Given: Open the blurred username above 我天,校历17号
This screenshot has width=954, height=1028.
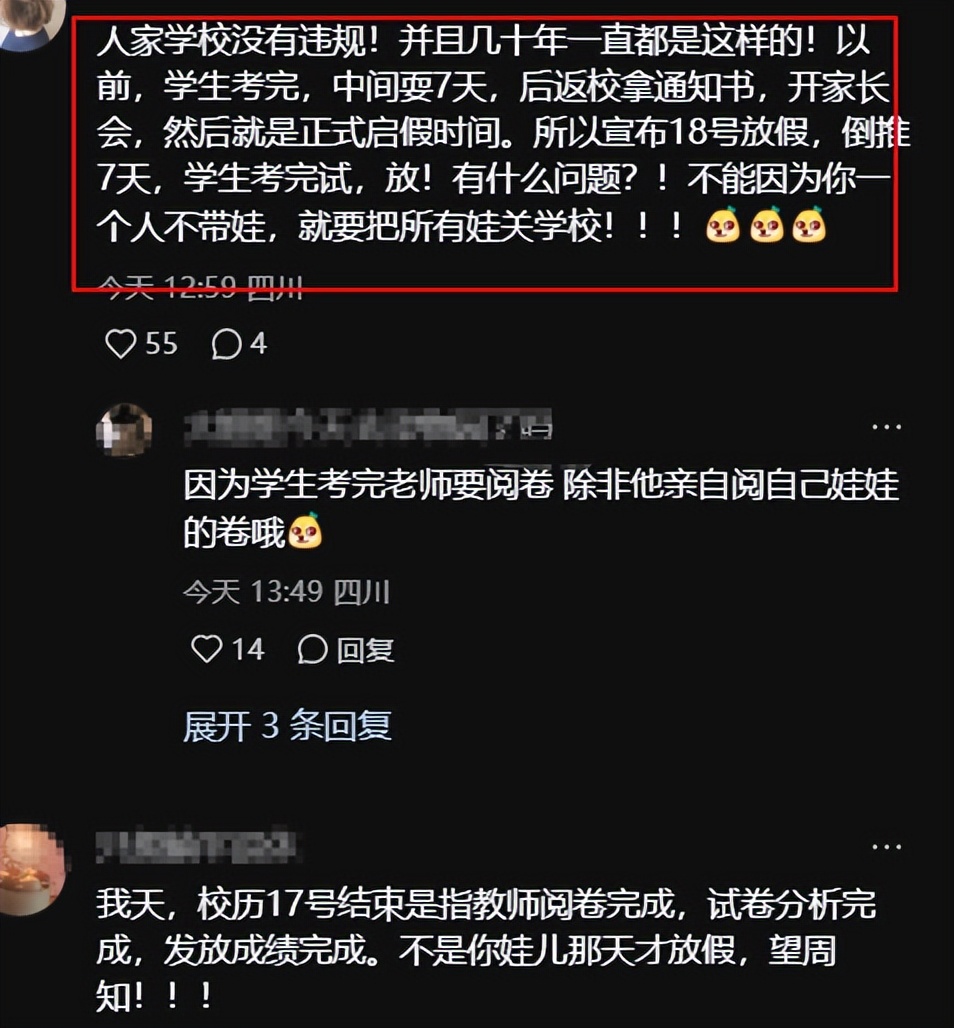Looking at the screenshot, I should (x=196, y=846).
